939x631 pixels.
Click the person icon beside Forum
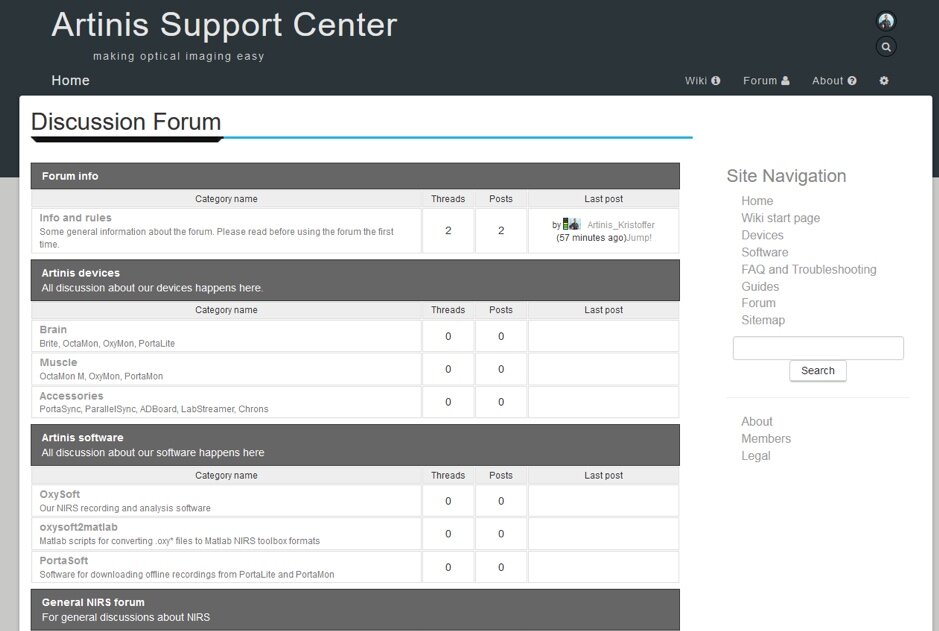(785, 81)
